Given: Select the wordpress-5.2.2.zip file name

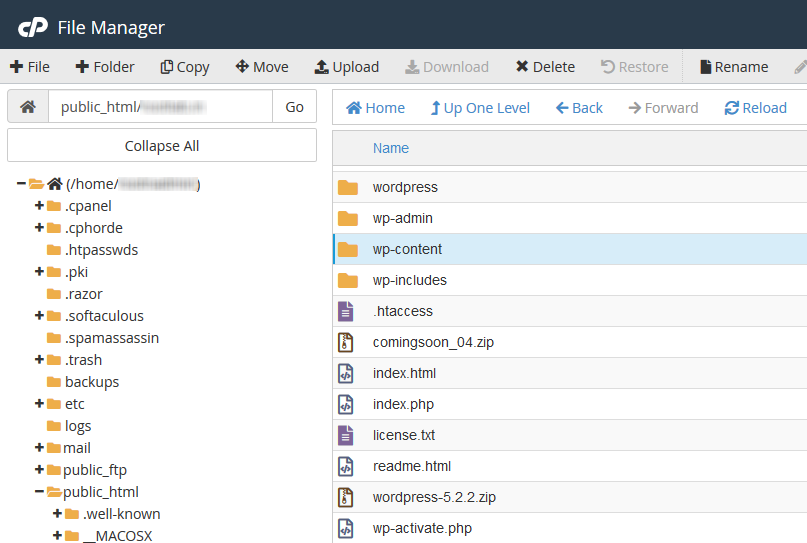Looking at the screenshot, I should click(x=434, y=497).
